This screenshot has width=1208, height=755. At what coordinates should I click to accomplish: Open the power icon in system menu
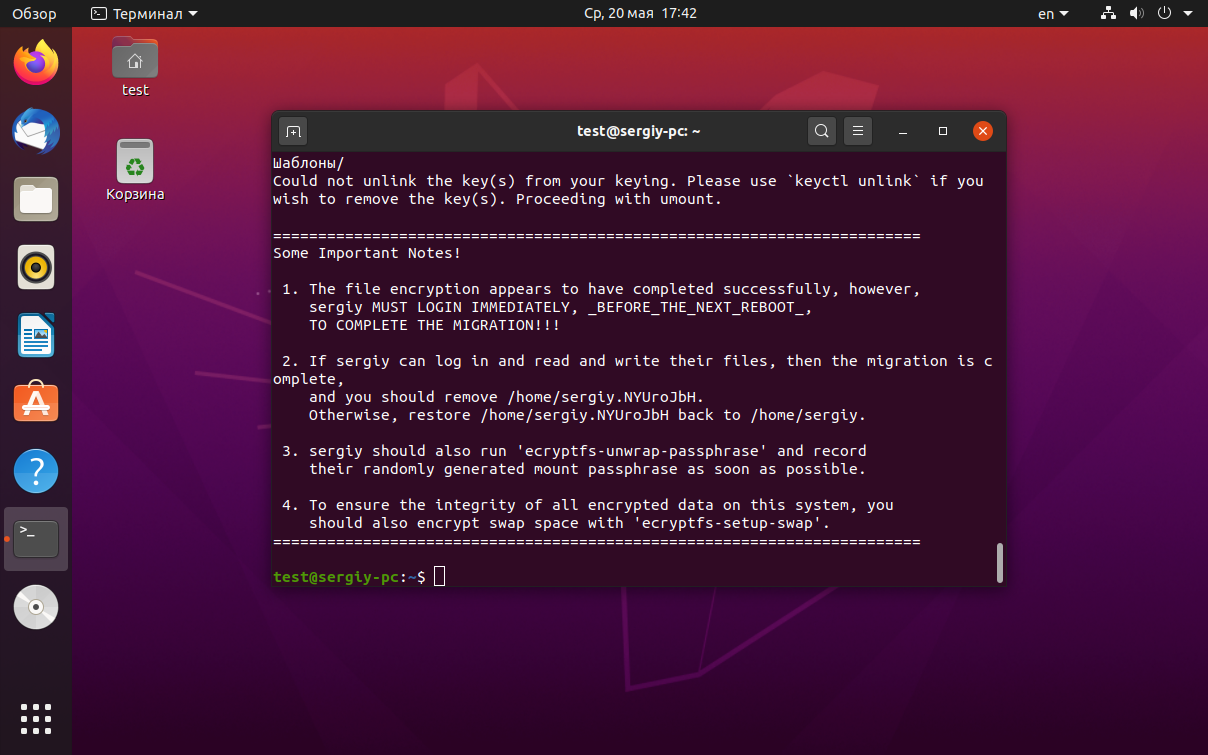[x=1164, y=14]
